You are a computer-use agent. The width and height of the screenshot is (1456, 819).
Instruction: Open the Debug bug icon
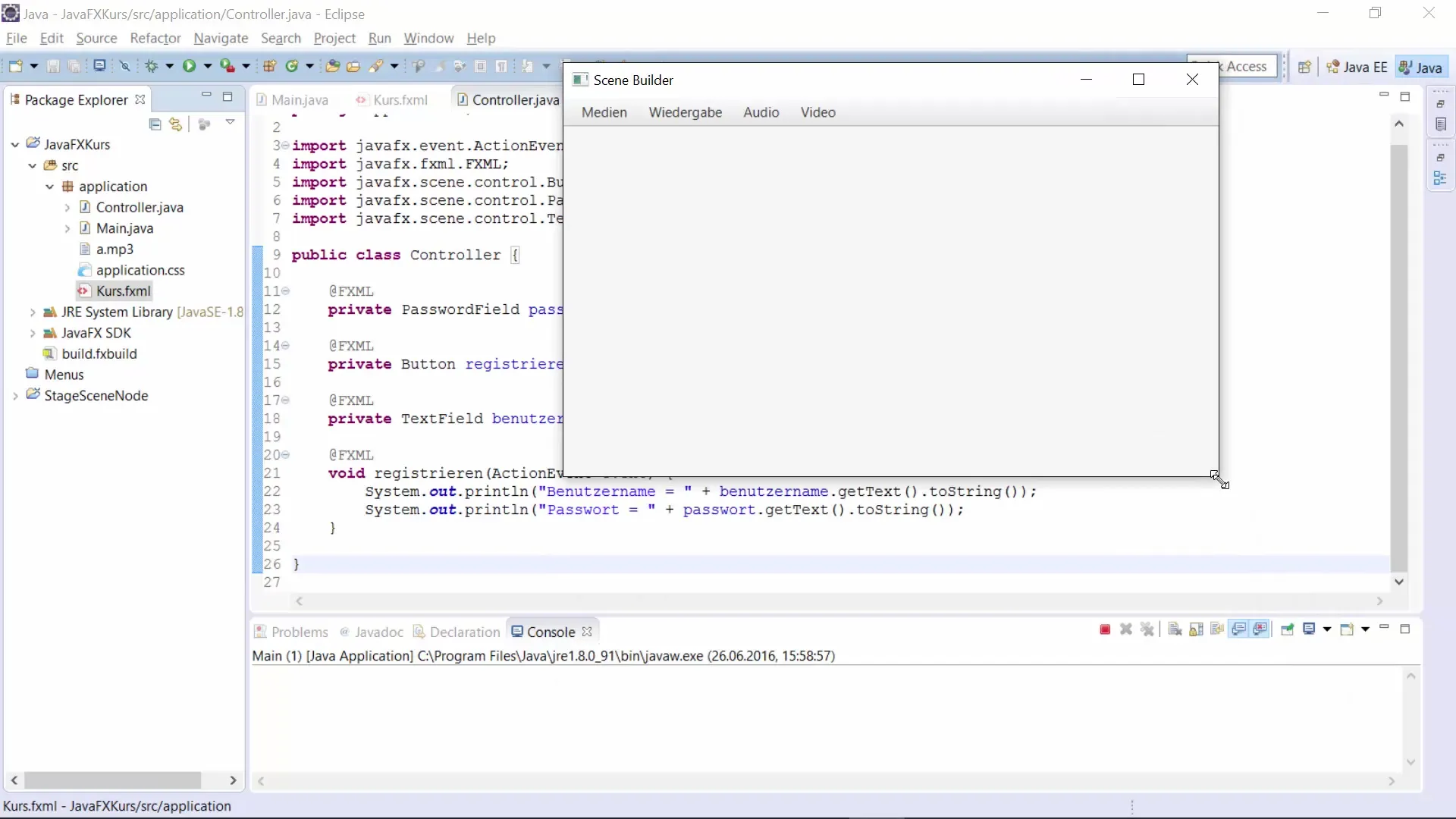coord(152,66)
